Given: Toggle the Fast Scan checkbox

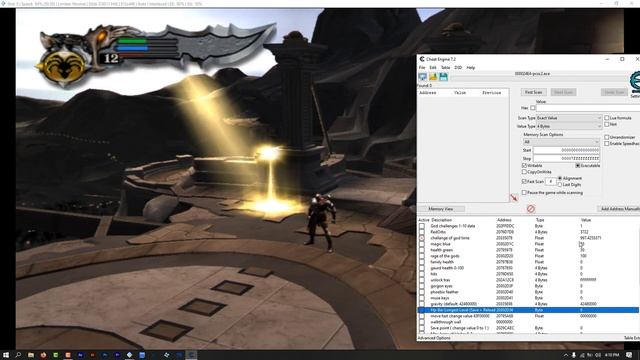Looking at the screenshot, I should point(524,181).
